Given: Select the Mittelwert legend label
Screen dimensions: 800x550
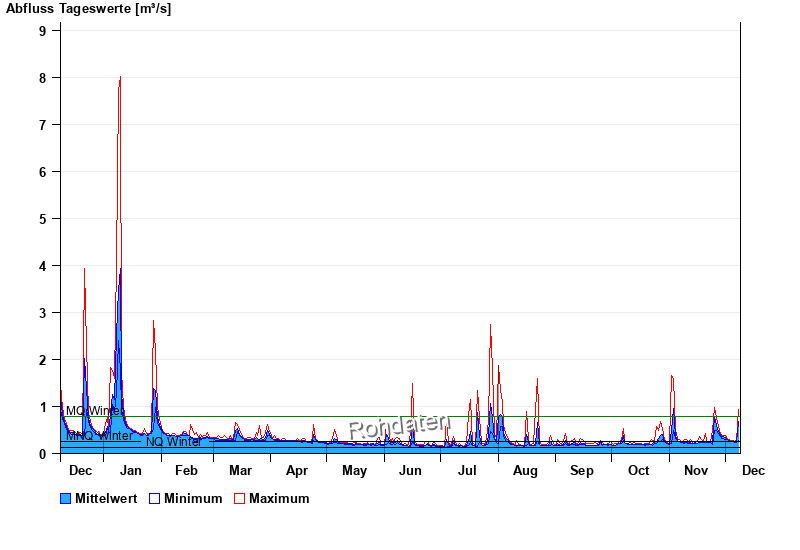Looking at the screenshot, I should 106,498.
